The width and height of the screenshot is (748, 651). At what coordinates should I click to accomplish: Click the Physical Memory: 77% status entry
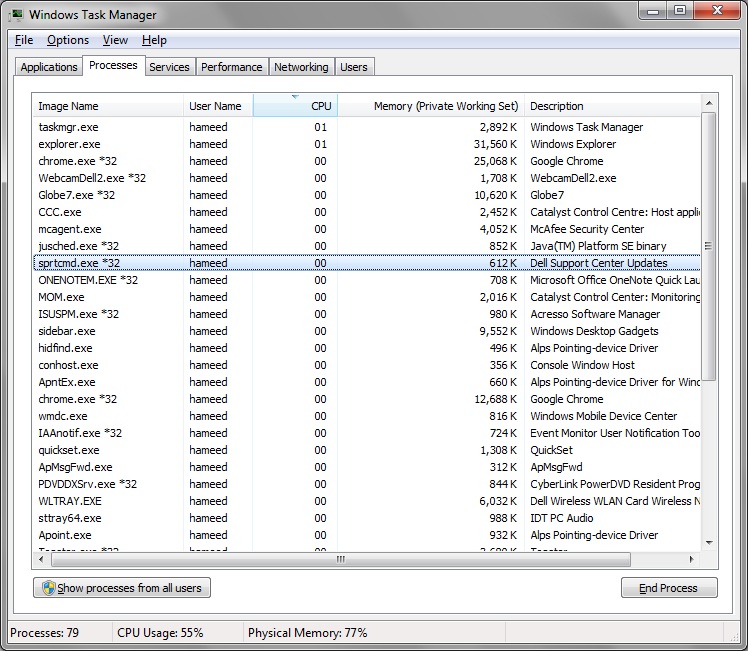[x=308, y=633]
